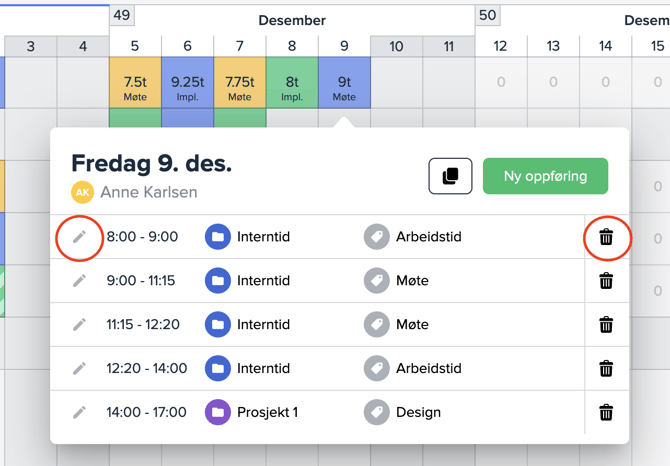Open the 7.5t Møte cell on day 5
This screenshot has width=670, height=466.
click(x=135, y=82)
